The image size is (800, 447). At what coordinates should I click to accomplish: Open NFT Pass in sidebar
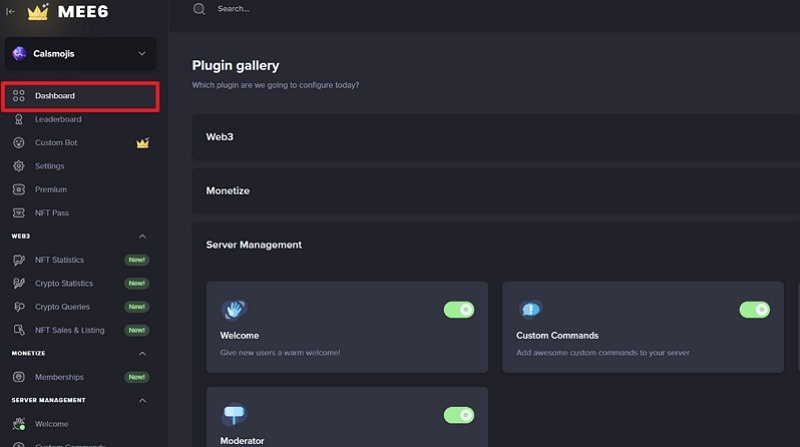[52, 213]
